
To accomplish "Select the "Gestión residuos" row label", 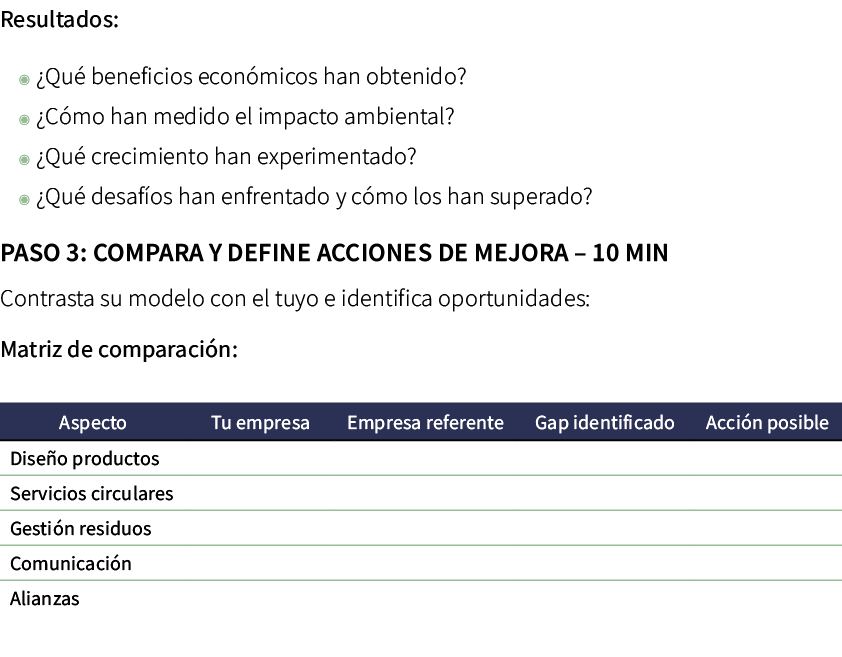I will click(x=81, y=528).
